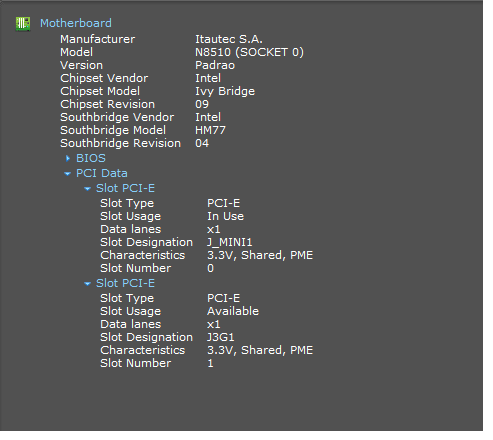
Task: Click the Slot PCI-E heading for slot J3G1
Action: point(125,283)
